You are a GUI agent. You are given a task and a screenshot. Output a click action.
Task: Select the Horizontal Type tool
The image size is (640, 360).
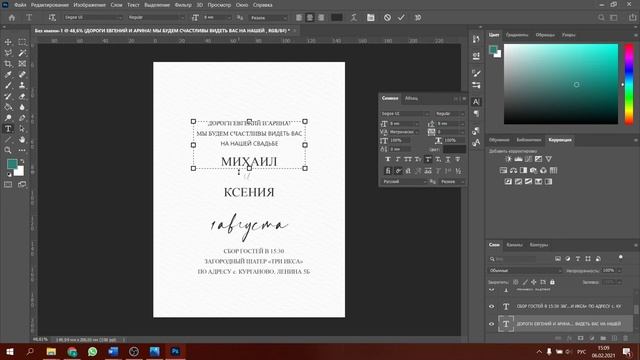pos(8,129)
